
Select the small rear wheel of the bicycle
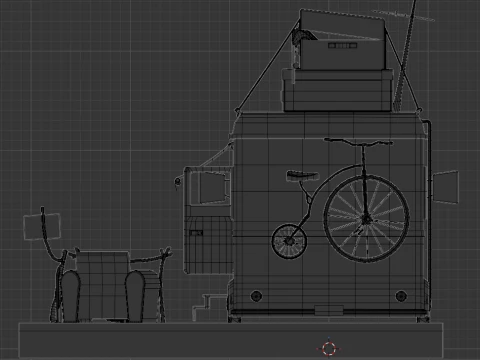289,241
